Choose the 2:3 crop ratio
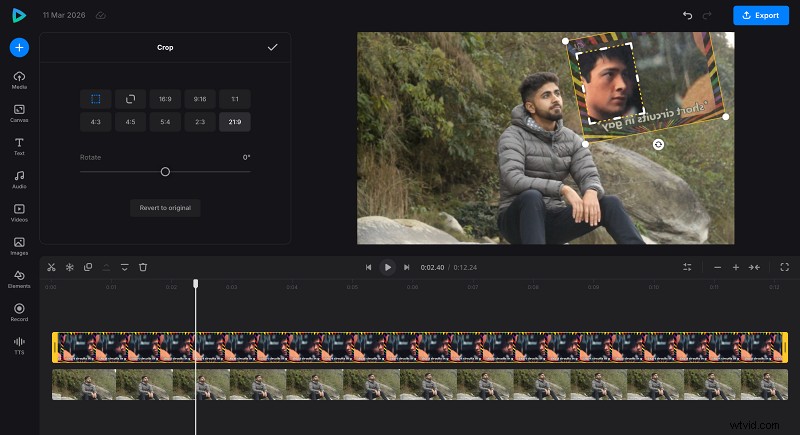 pyautogui.click(x=200, y=122)
